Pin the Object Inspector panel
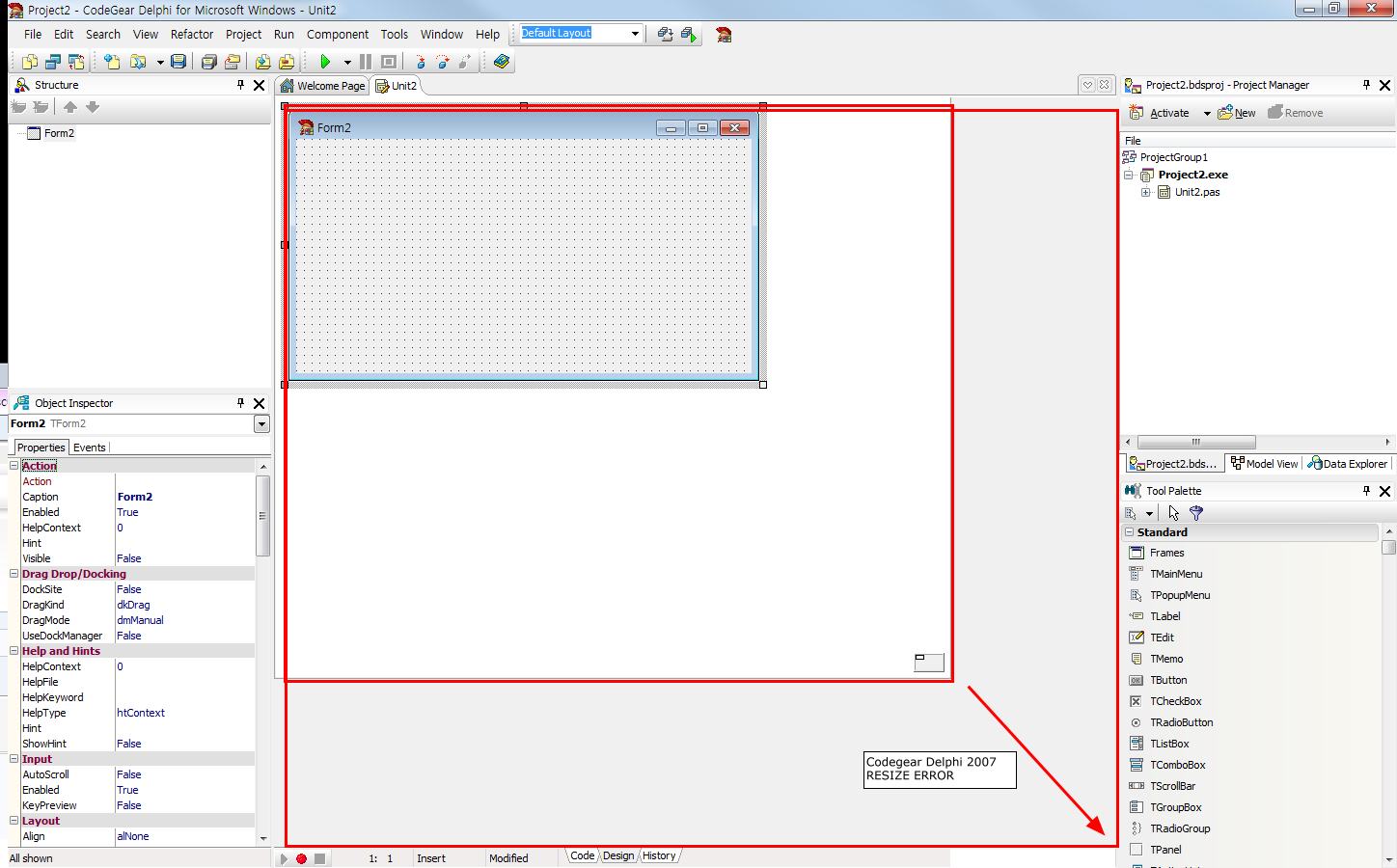 click(240, 403)
